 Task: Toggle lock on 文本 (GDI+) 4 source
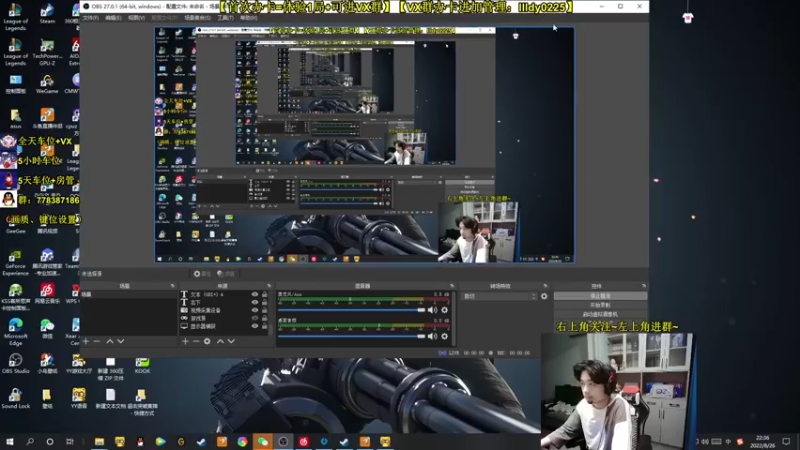tap(264, 294)
